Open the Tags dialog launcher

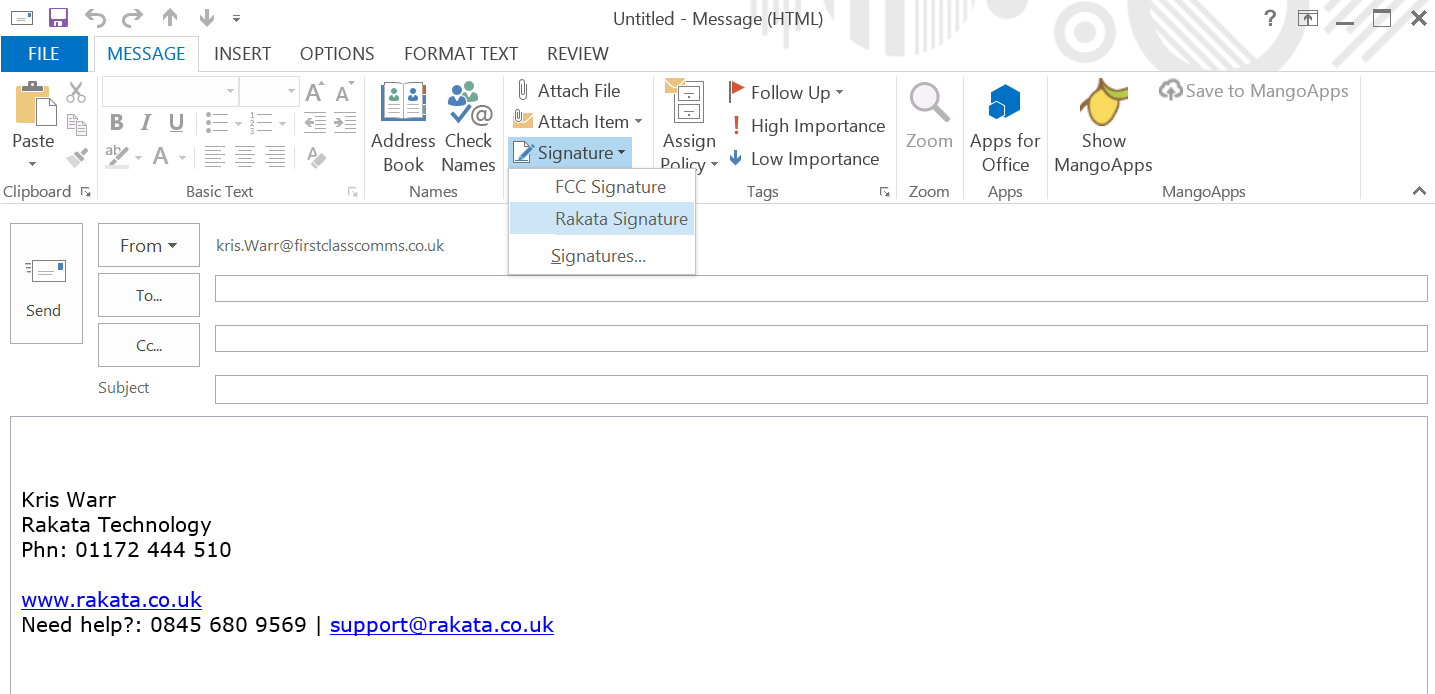(885, 192)
